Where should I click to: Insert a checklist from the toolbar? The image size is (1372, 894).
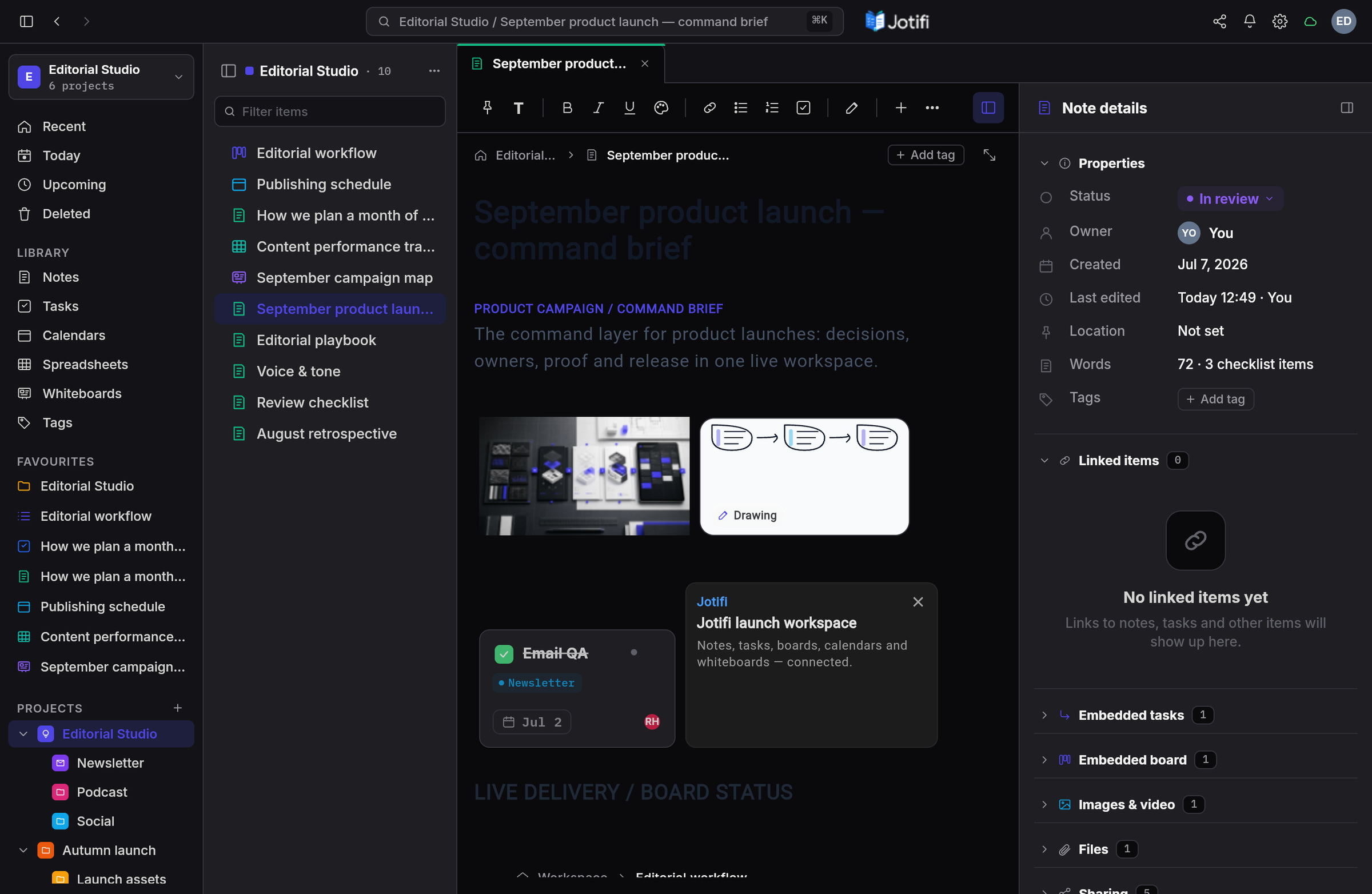[x=803, y=108]
